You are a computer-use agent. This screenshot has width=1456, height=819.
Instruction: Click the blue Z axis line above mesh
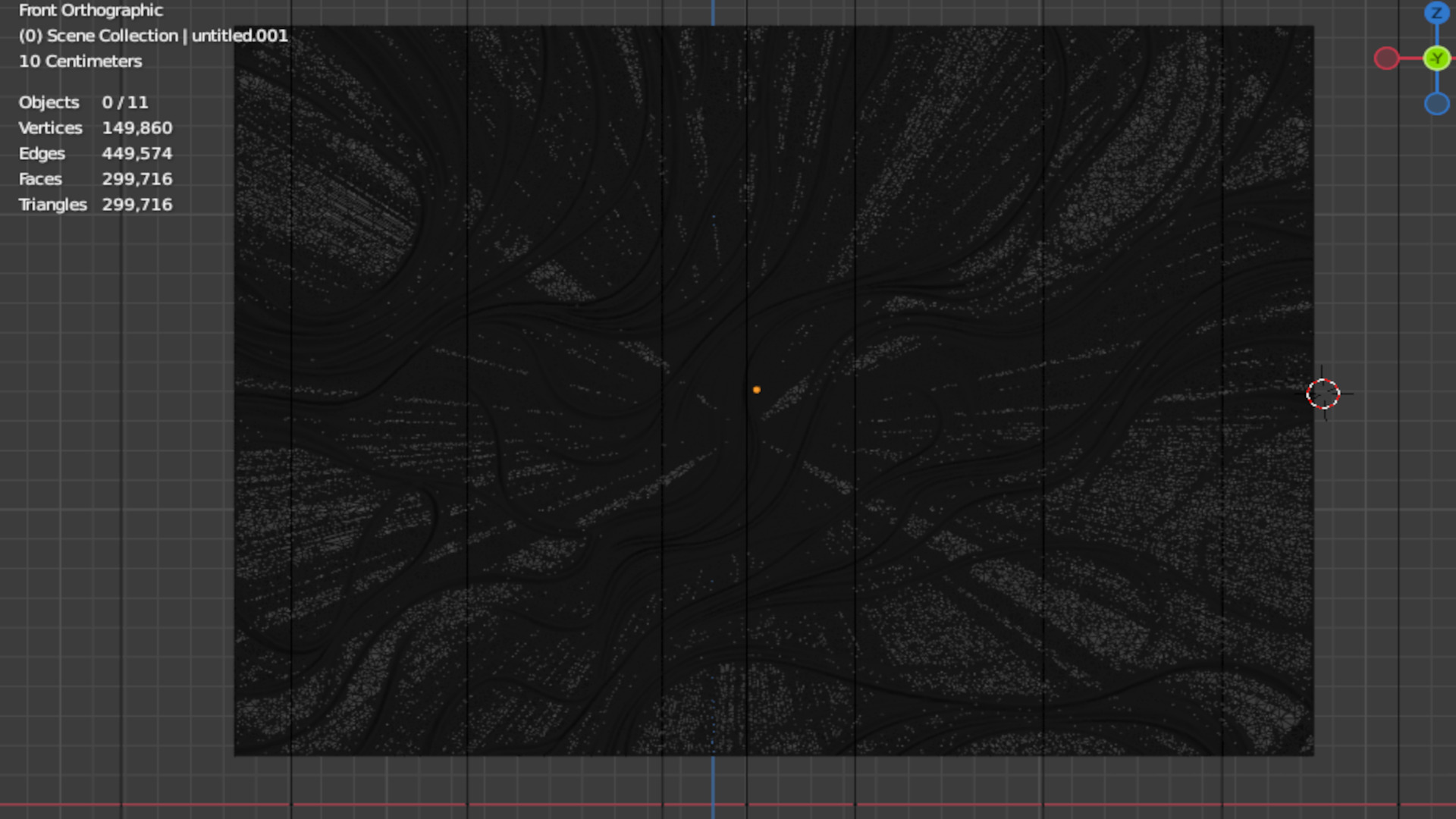point(713,12)
